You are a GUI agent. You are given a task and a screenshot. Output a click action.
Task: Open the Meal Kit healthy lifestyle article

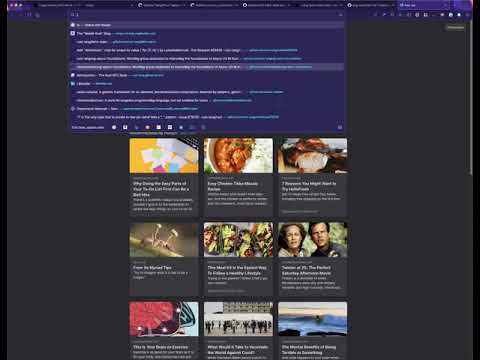pos(238,259)
